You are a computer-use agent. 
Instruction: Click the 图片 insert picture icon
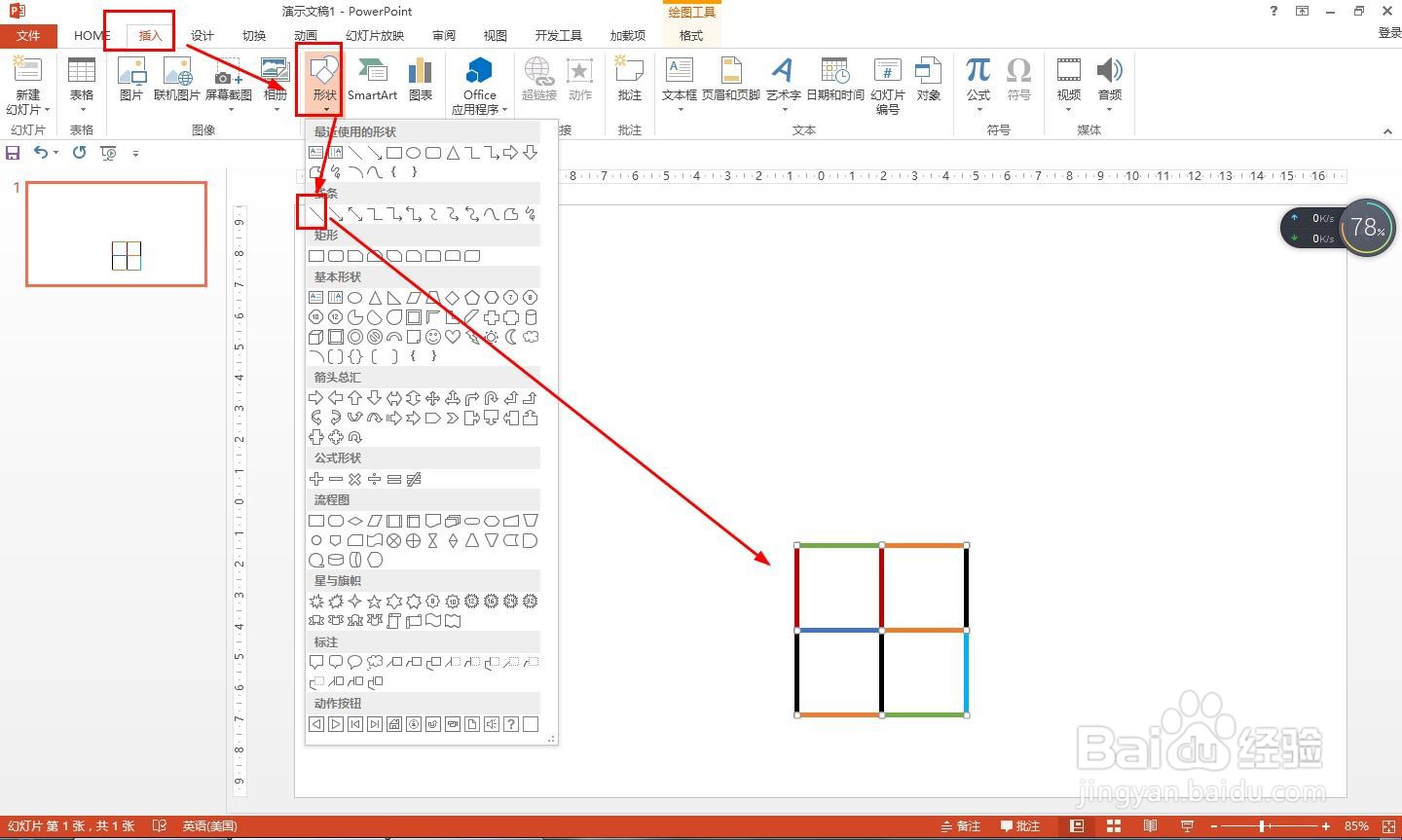(131, 79)
